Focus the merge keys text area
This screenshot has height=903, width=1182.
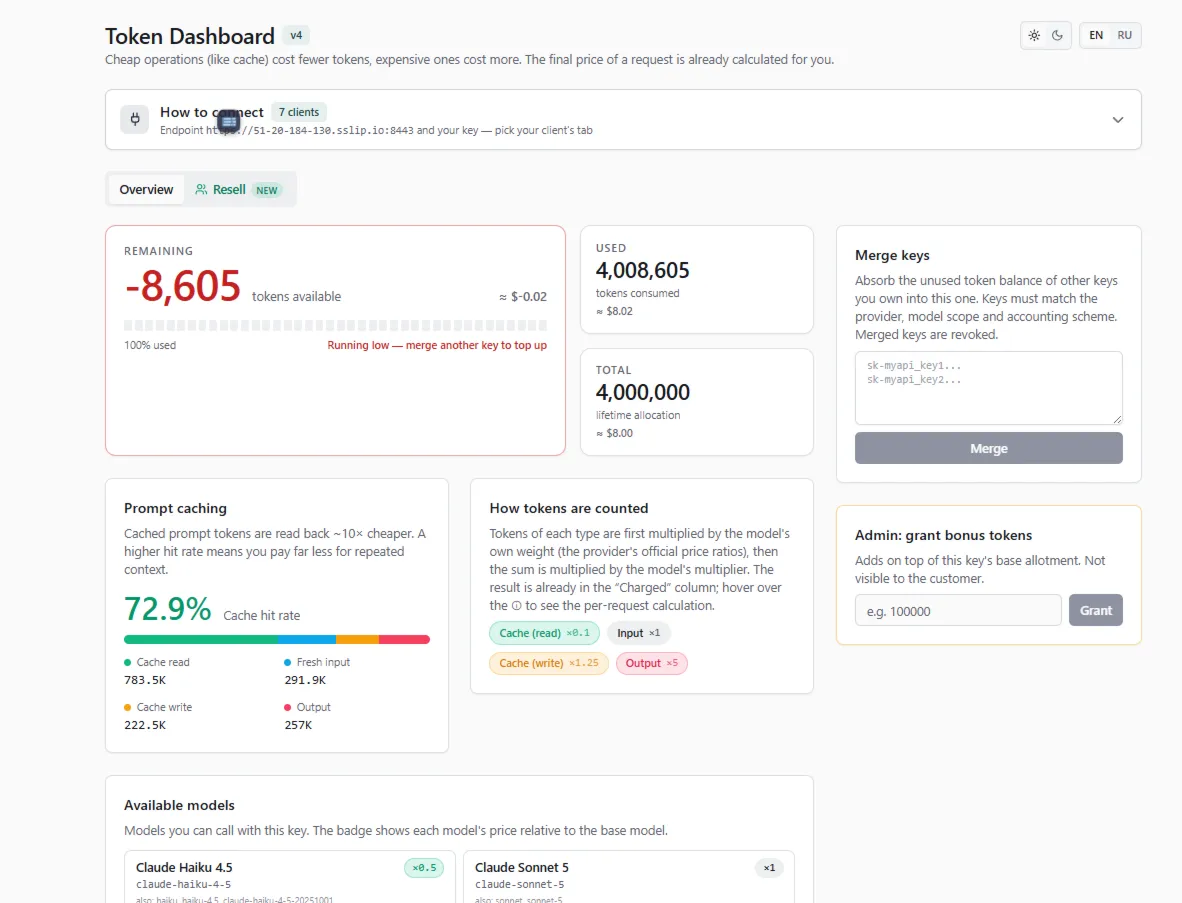pyautogui.click(x=988, y=388)
